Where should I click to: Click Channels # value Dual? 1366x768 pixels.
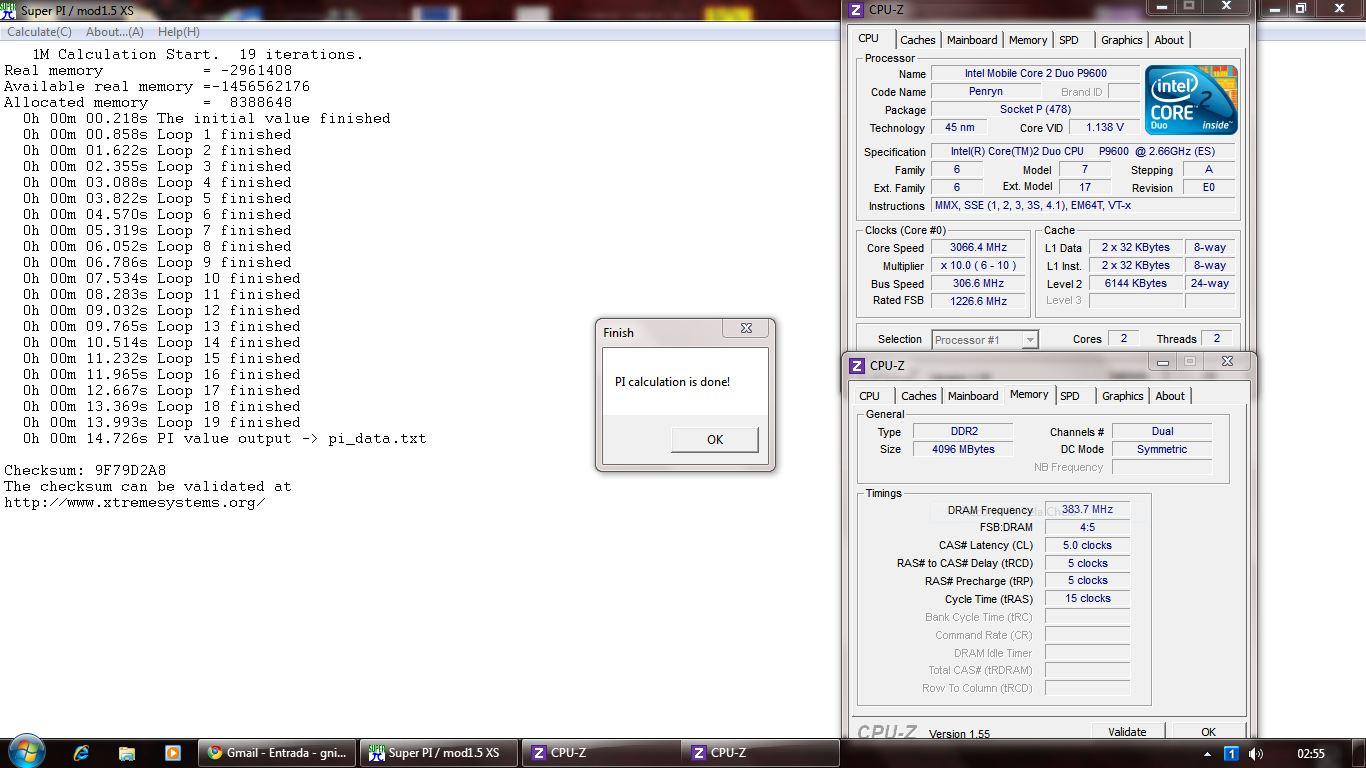click(1162, 432)
